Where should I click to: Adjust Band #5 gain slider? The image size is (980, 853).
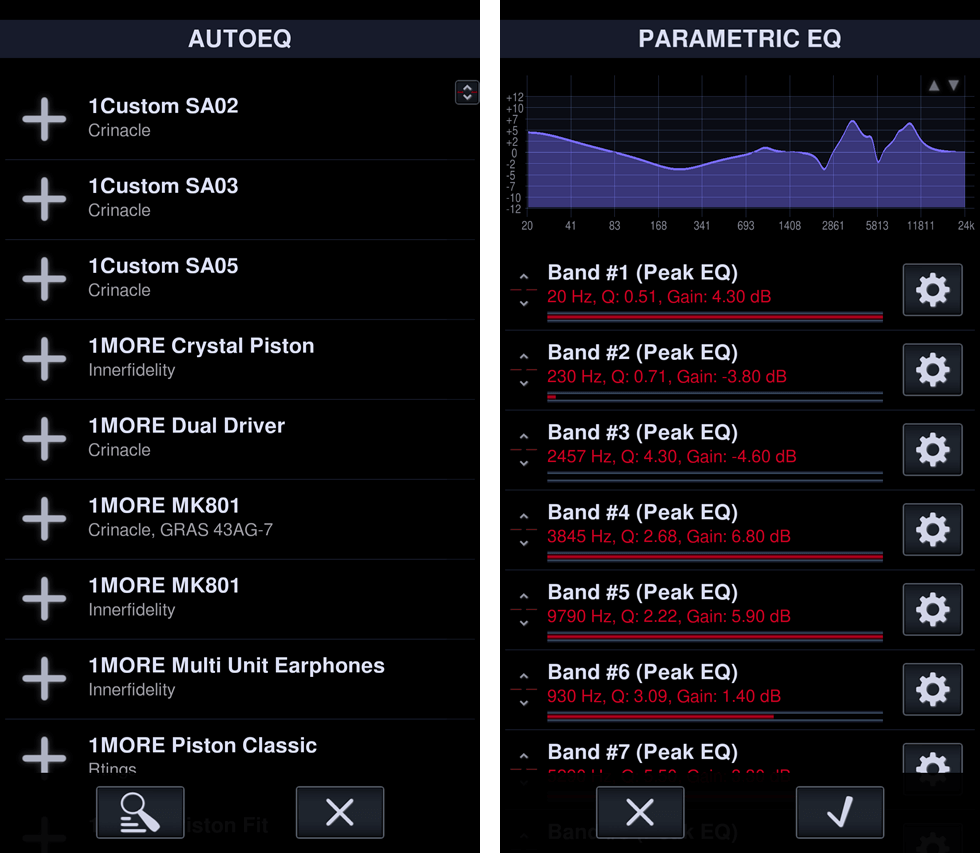pyautogui.click(x=715, y=637)
